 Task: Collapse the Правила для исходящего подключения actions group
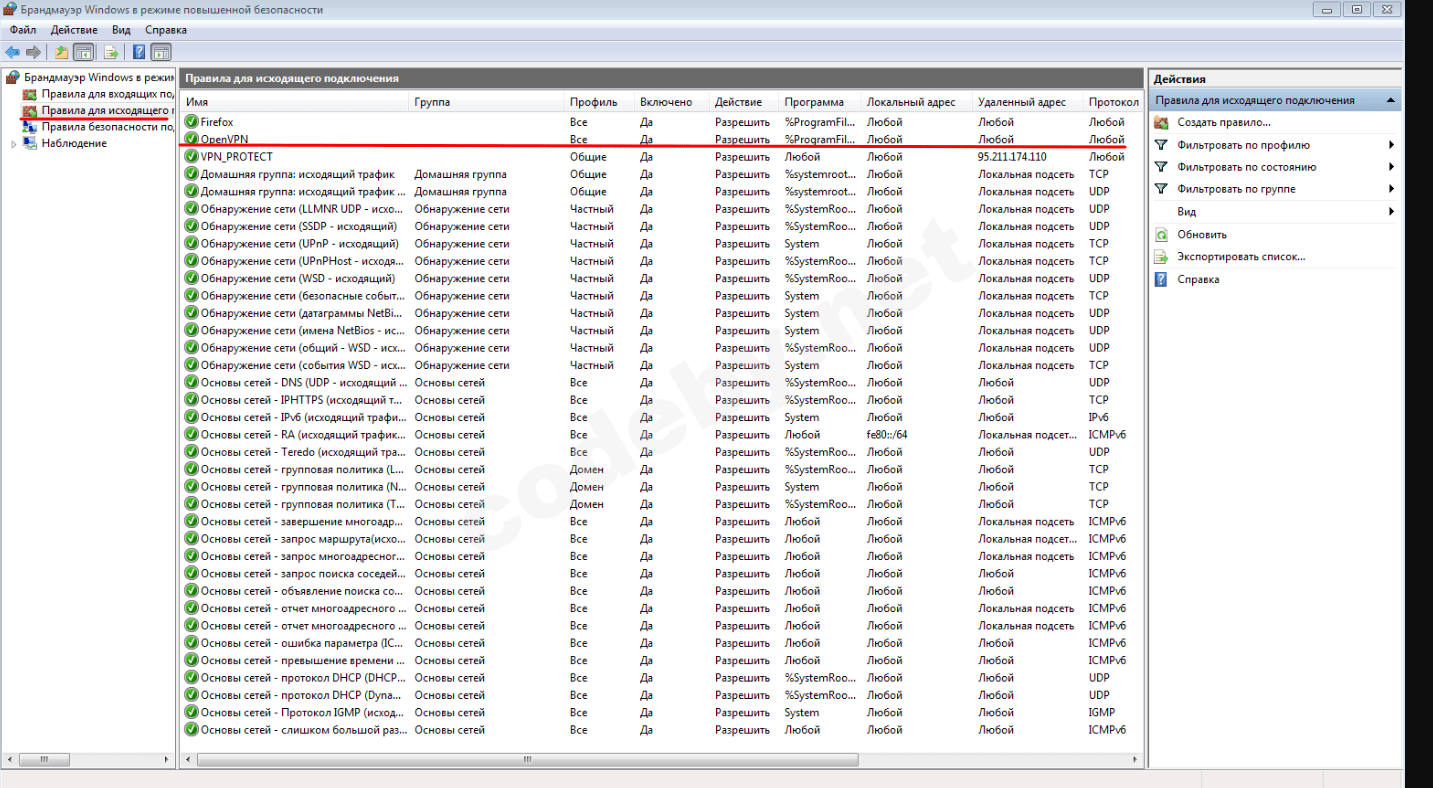1391,100
